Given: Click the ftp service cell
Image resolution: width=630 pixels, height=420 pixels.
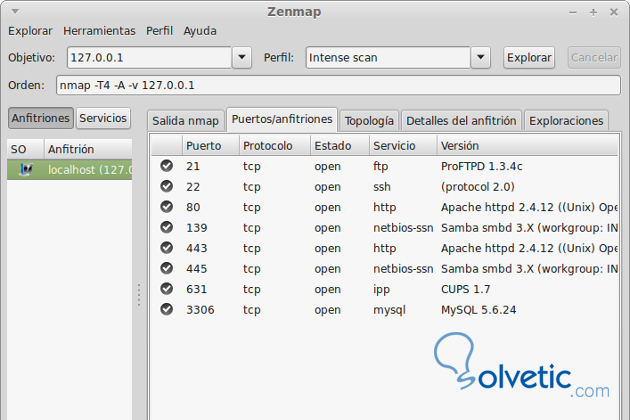Looking at the screenshot, I should coord(380,166).
